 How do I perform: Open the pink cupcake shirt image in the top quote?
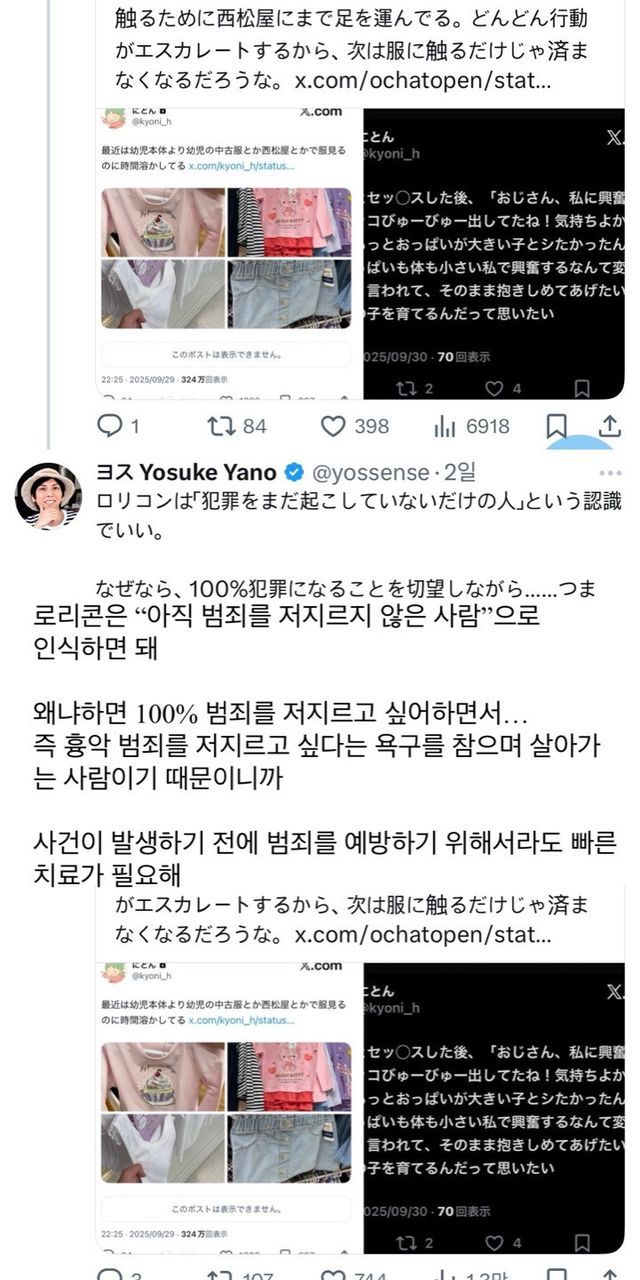pos(163,221)
